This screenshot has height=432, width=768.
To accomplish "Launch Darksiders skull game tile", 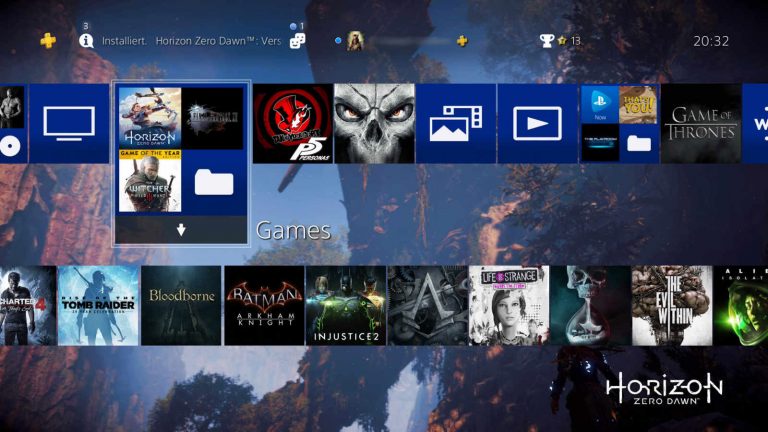I will (373, 123).
